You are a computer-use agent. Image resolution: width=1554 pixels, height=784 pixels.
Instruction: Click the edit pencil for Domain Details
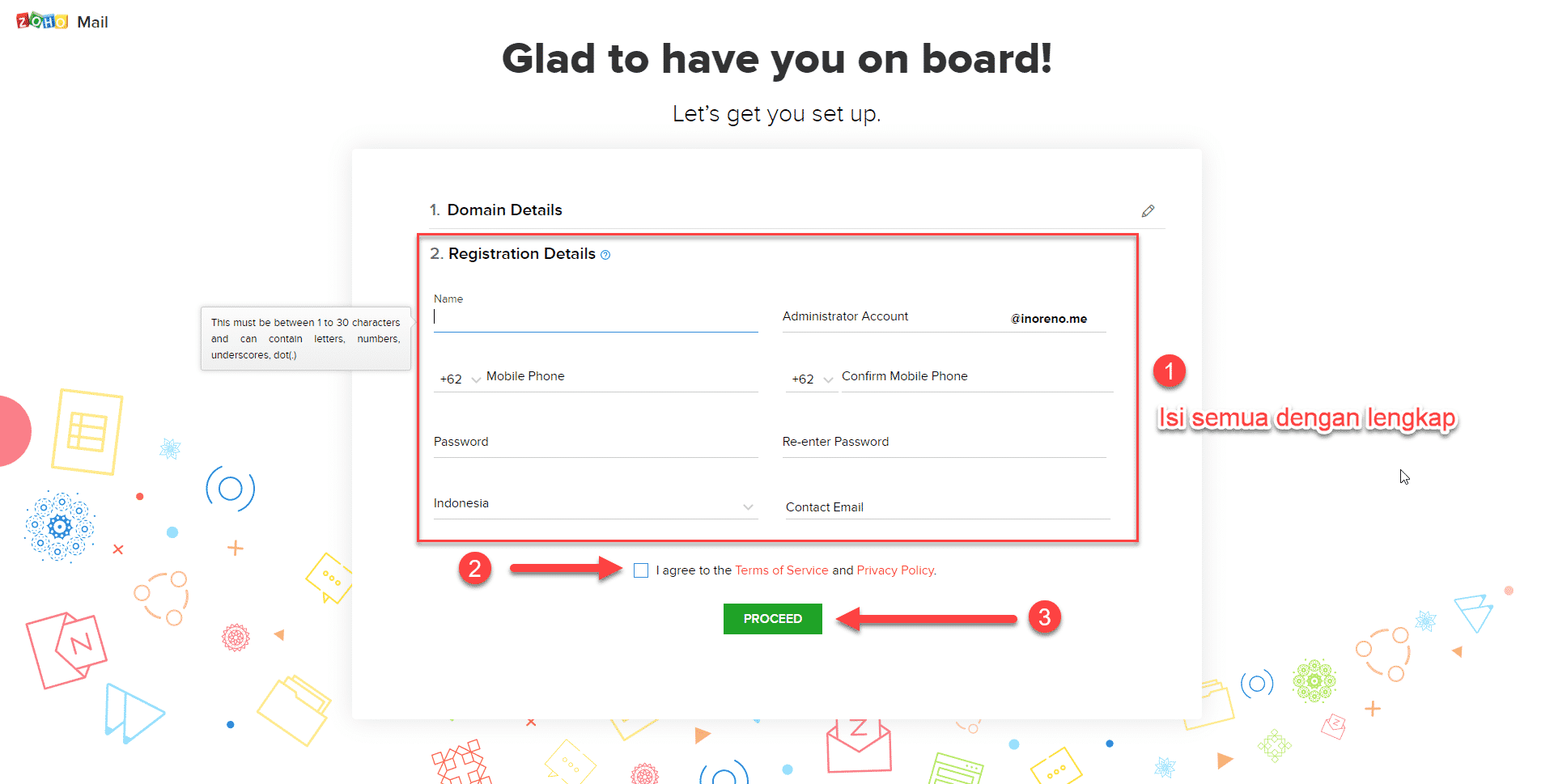click(x=1148, y=211)
